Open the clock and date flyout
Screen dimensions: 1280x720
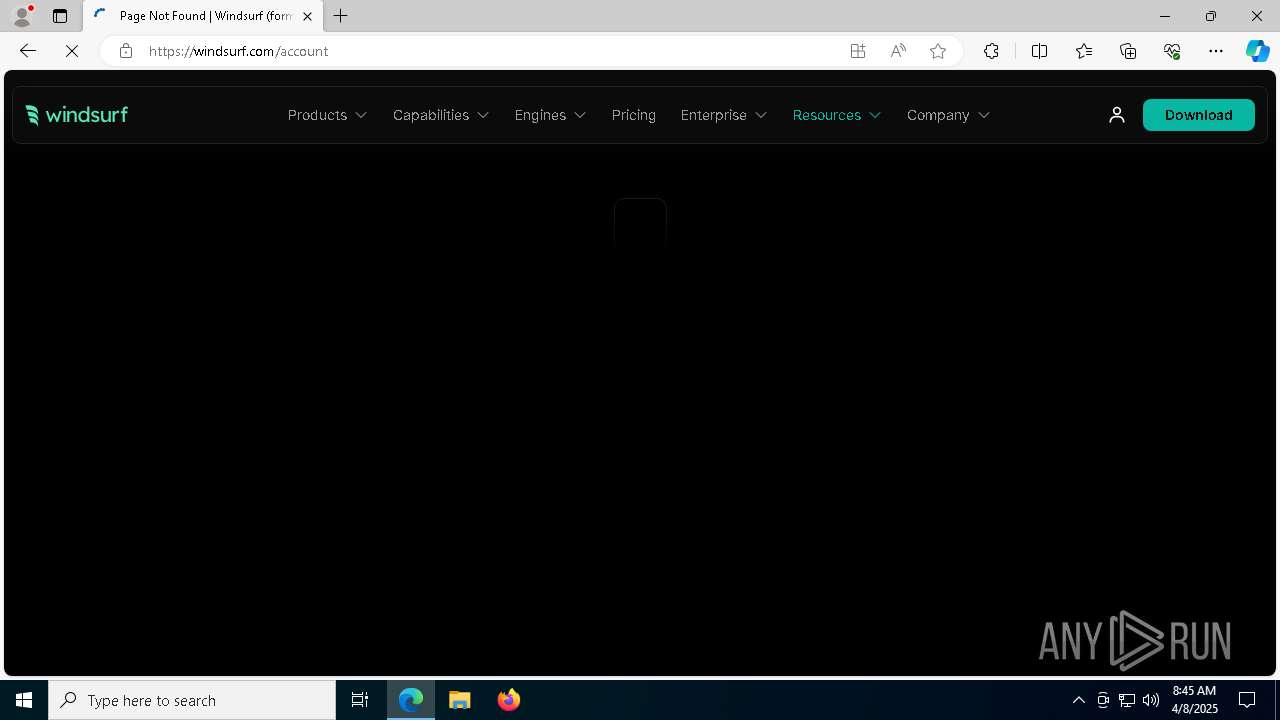click(1194, 700)
